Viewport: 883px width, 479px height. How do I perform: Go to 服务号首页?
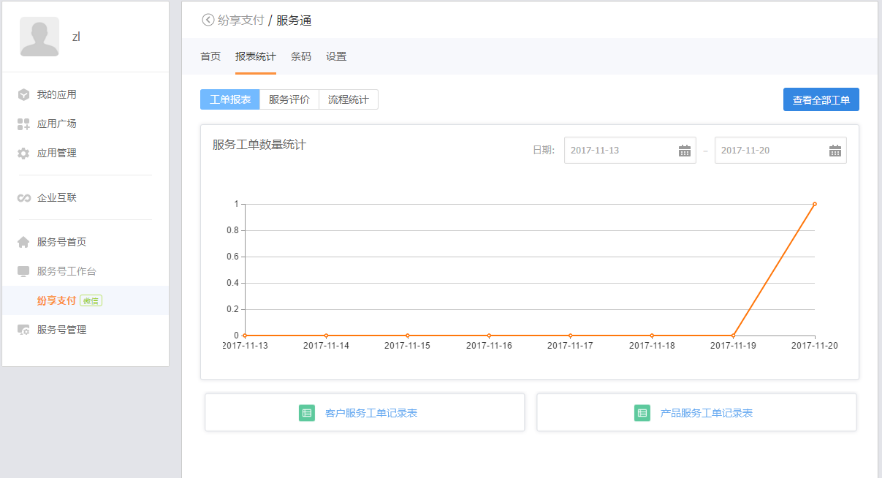click(x=61, y=242)
